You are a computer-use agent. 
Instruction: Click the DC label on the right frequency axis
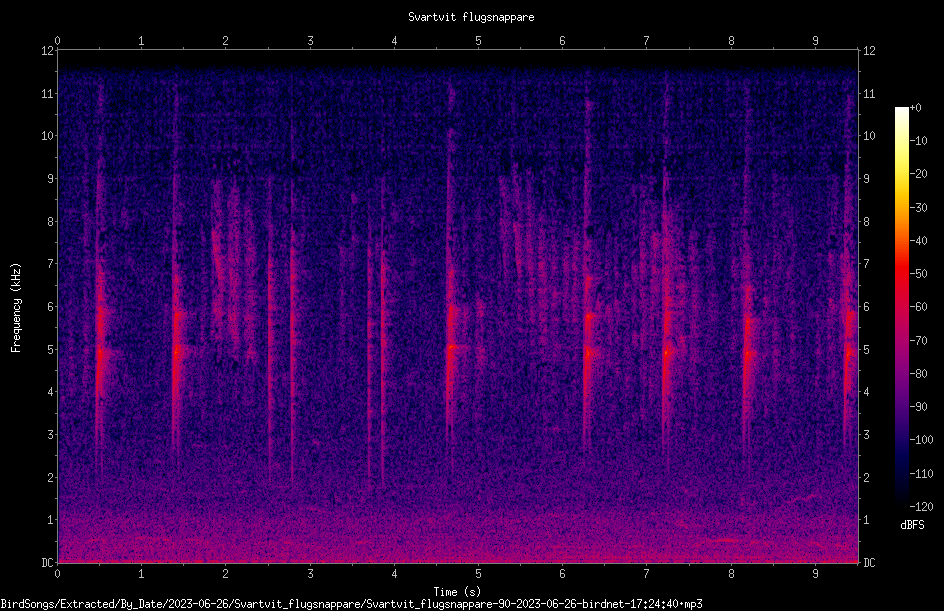869,563
